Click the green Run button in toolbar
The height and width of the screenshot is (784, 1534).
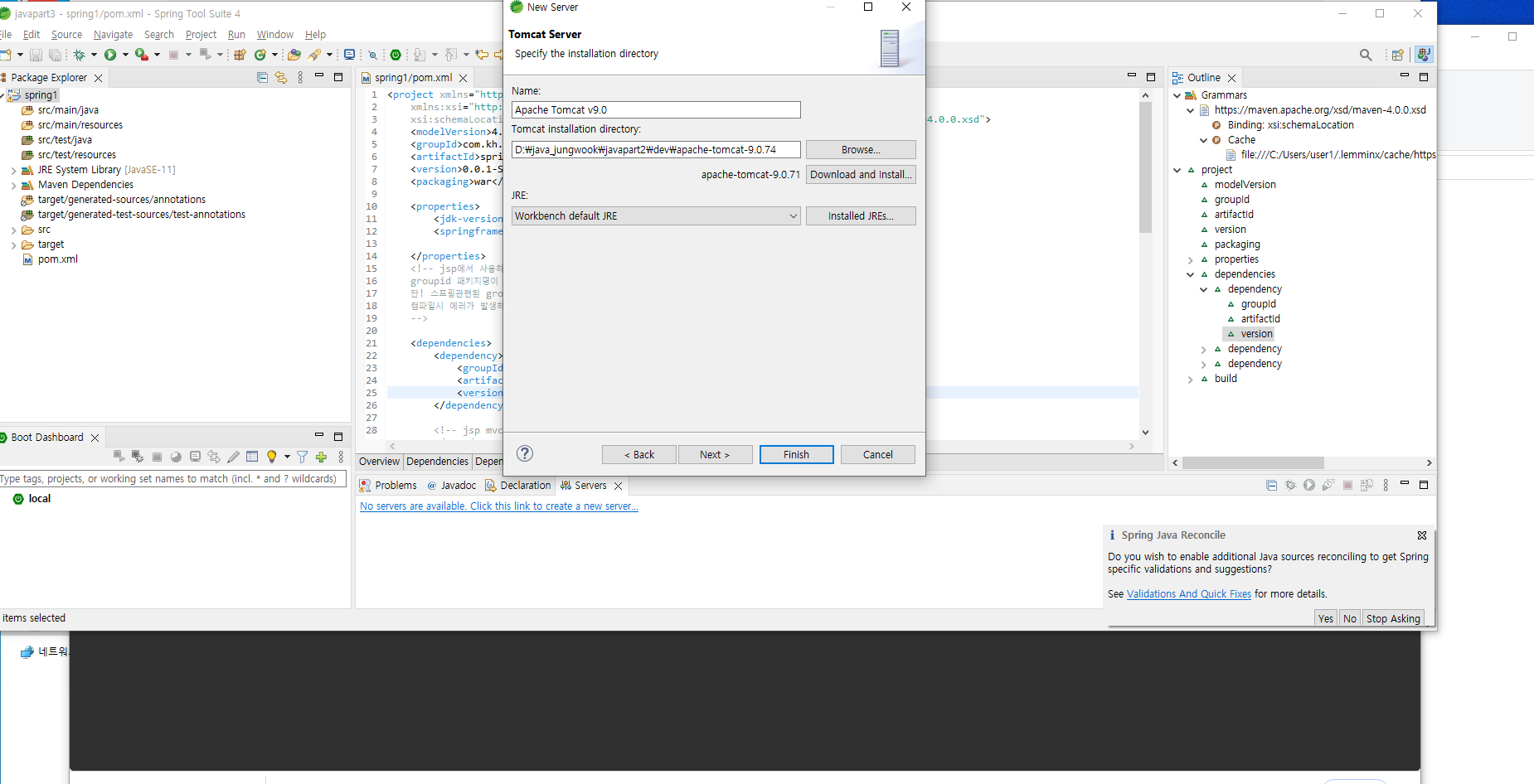pos(110,55)
